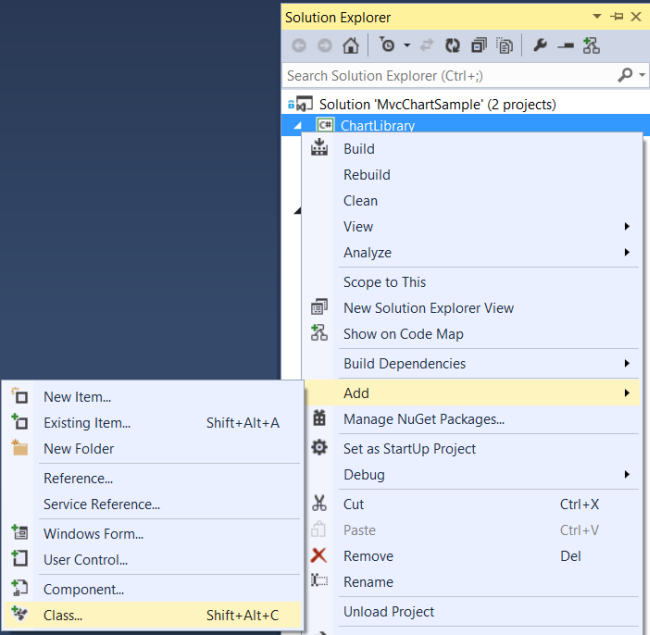
Task: Open the Analyze submenu
Action: click(x=473, y=252)
